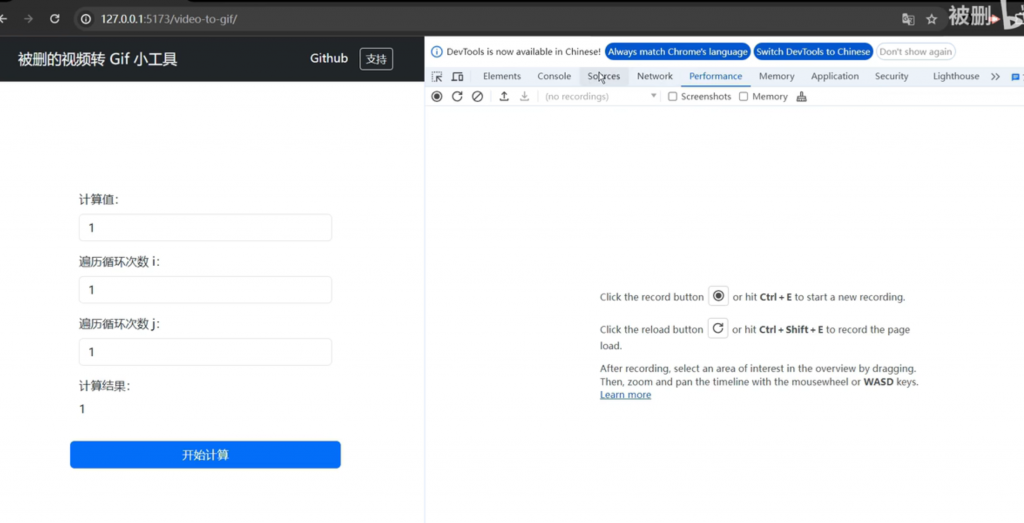Click the load profile upload icon
The width and height of the screenshot is (1024, 523).
504,97
